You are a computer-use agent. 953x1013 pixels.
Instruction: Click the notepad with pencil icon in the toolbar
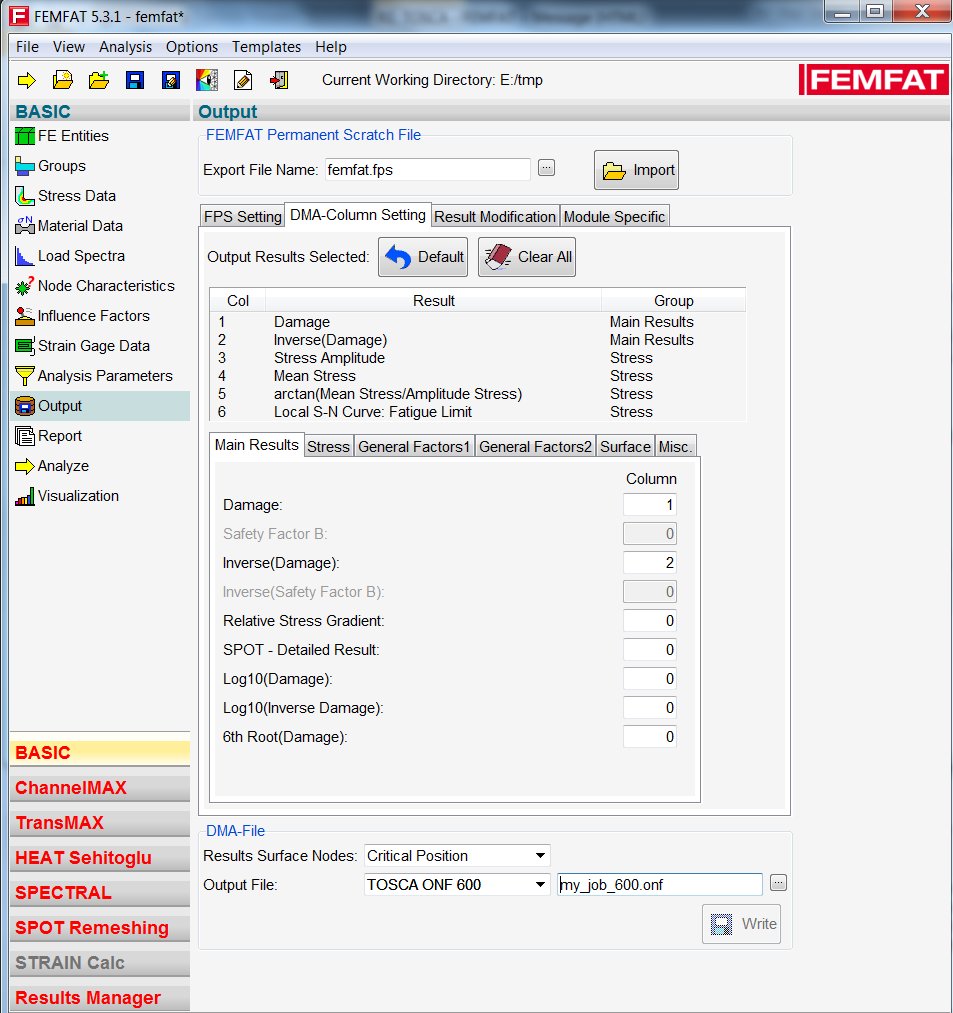pyautogui.click(x=243, y=80)
